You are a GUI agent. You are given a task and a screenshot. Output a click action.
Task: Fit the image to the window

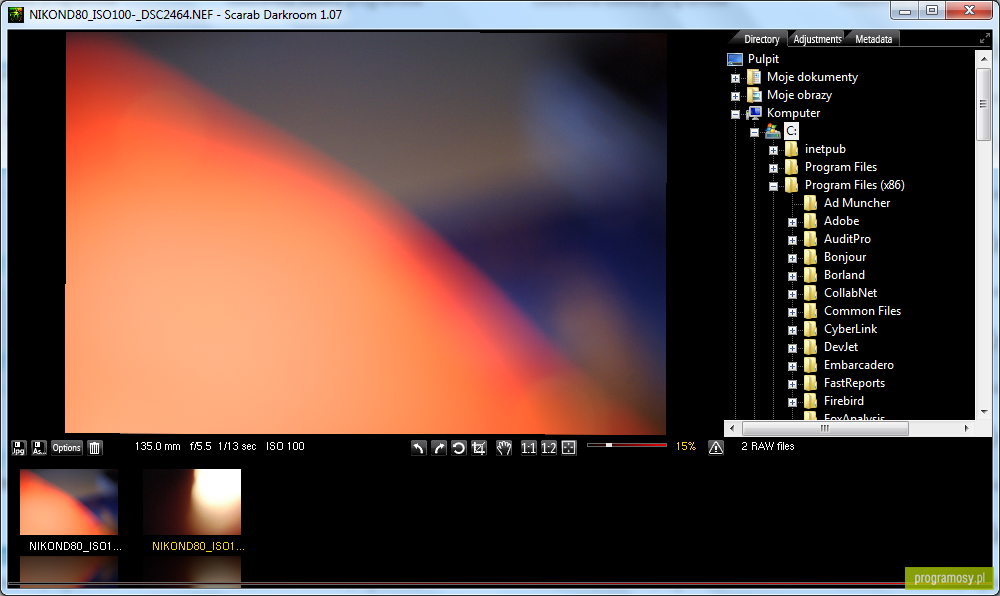coord(569,447)
